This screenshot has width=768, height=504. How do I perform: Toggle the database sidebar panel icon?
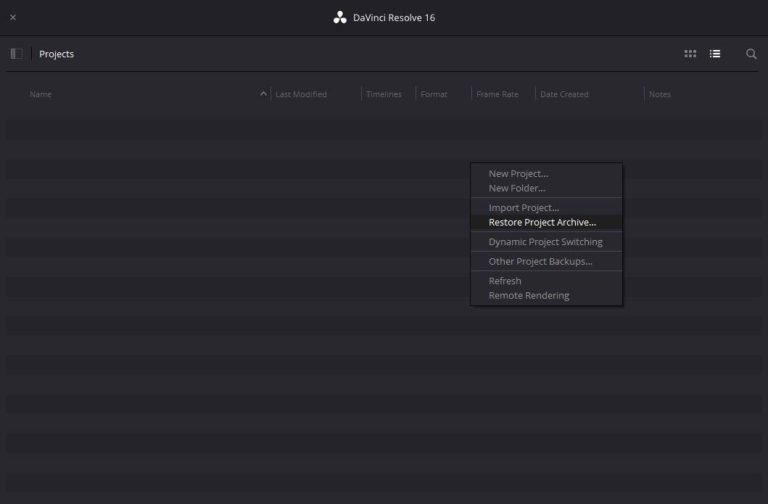(16, 54)
